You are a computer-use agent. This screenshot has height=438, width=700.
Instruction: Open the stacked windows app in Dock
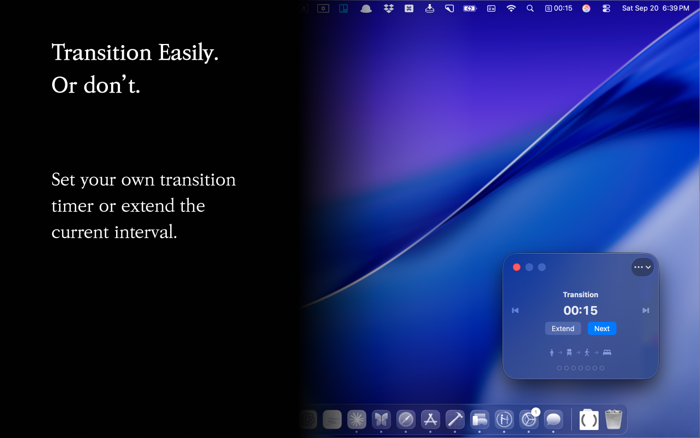479,419
